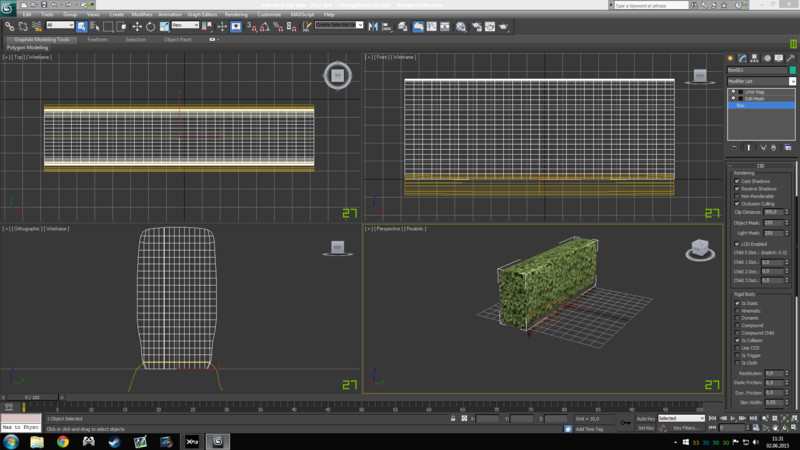
Task: Click the Select Object tool
Action: pos(82,25)
